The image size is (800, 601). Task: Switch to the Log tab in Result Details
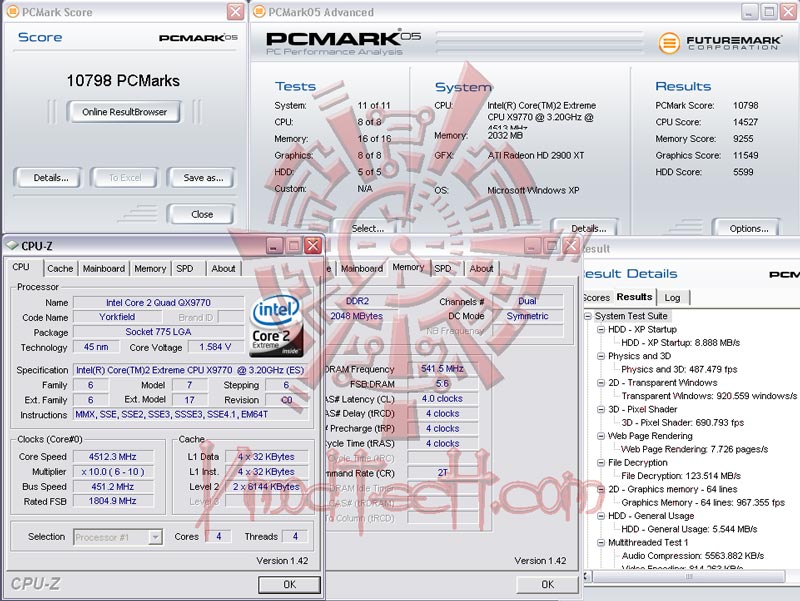tap(672, 297)
